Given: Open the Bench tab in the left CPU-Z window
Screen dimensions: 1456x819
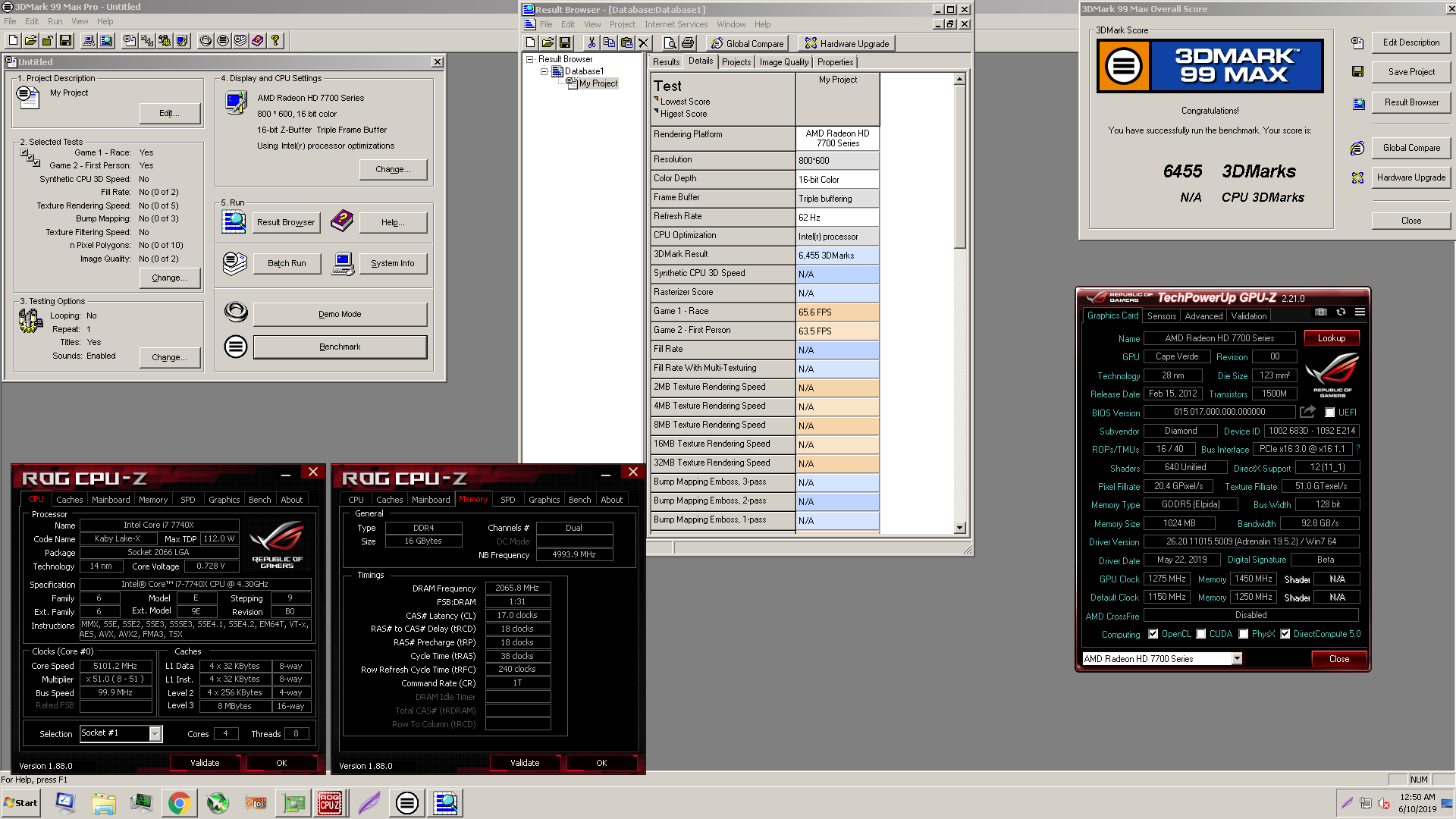Looking at the screenshot, I should [259, 500].
